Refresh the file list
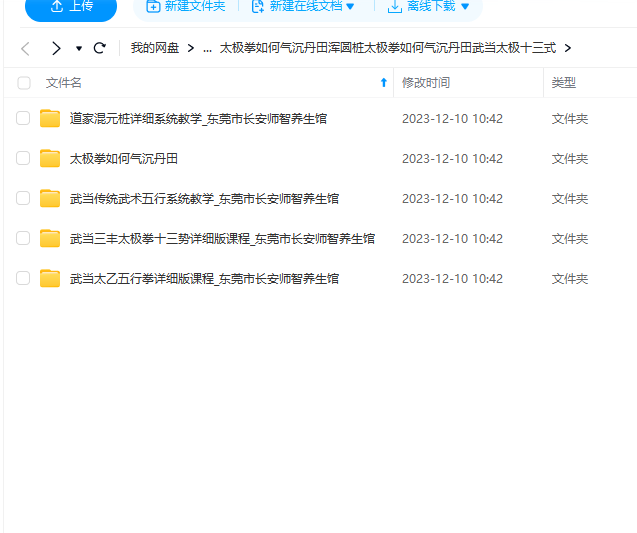Image resolution: width=637 pixels, height=533 pixels. click(x=100, y=48)
